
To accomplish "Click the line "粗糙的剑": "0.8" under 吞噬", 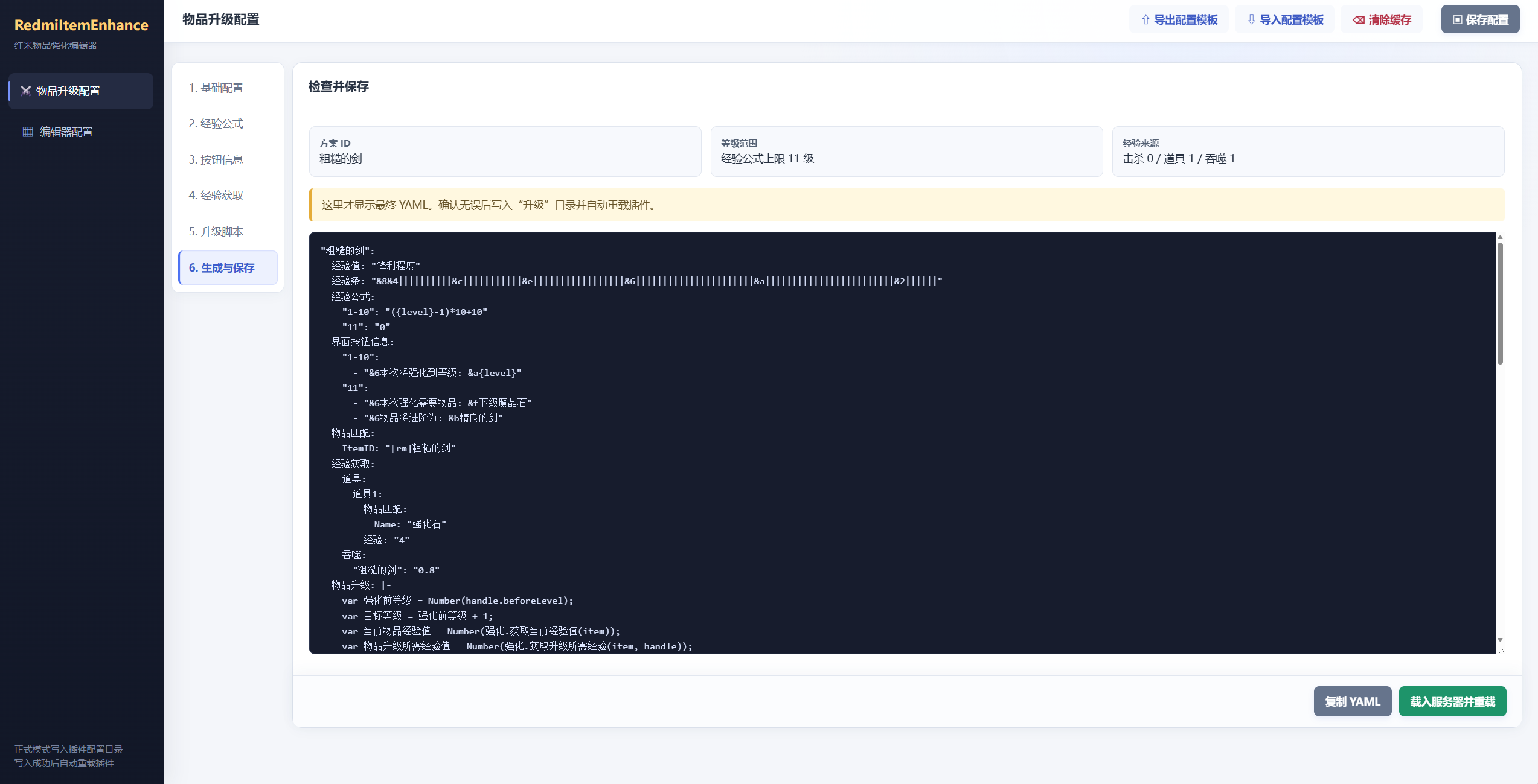I will tap(396, 570).
